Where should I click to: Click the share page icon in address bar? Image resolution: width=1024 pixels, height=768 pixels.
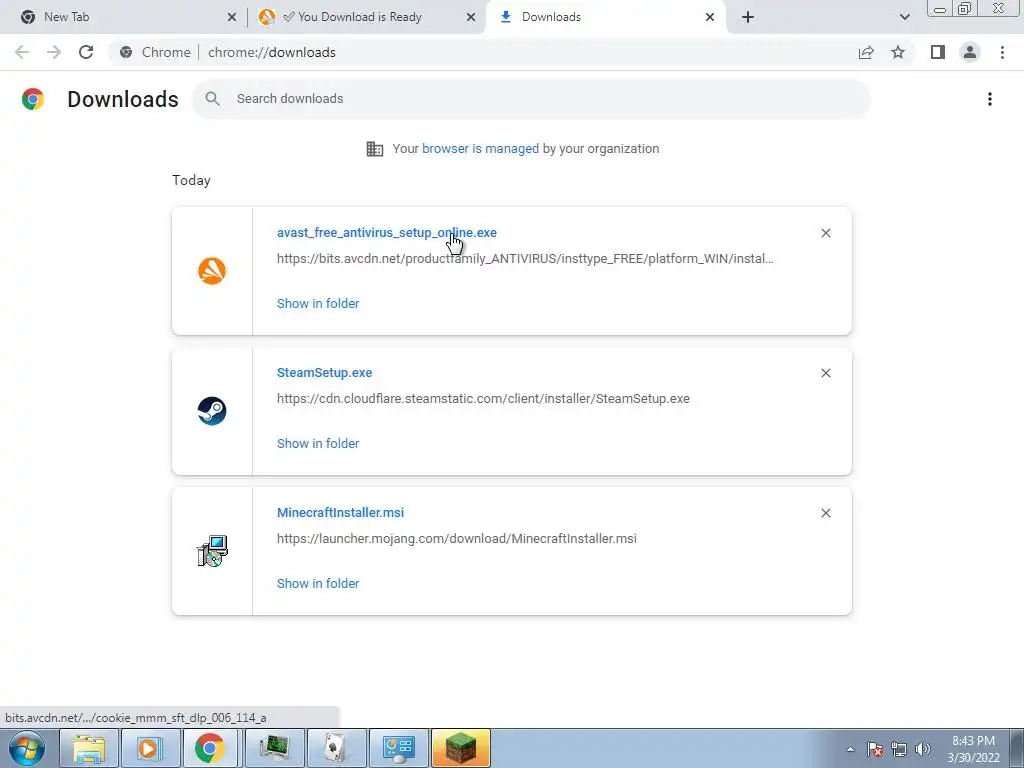pyautogui.click(x=866, y=52)
